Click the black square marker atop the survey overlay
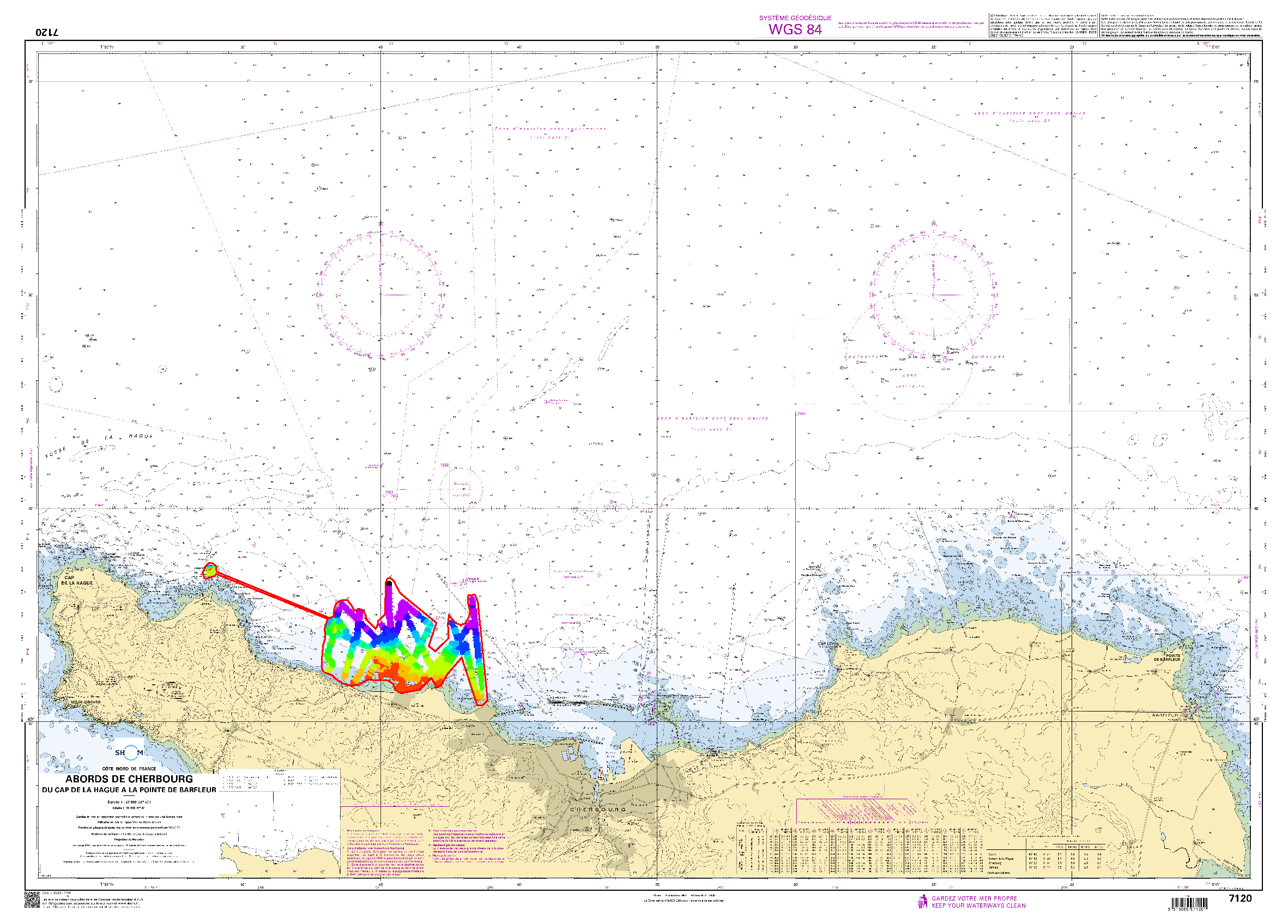The image size is (1288, 924). coord(389,582)
